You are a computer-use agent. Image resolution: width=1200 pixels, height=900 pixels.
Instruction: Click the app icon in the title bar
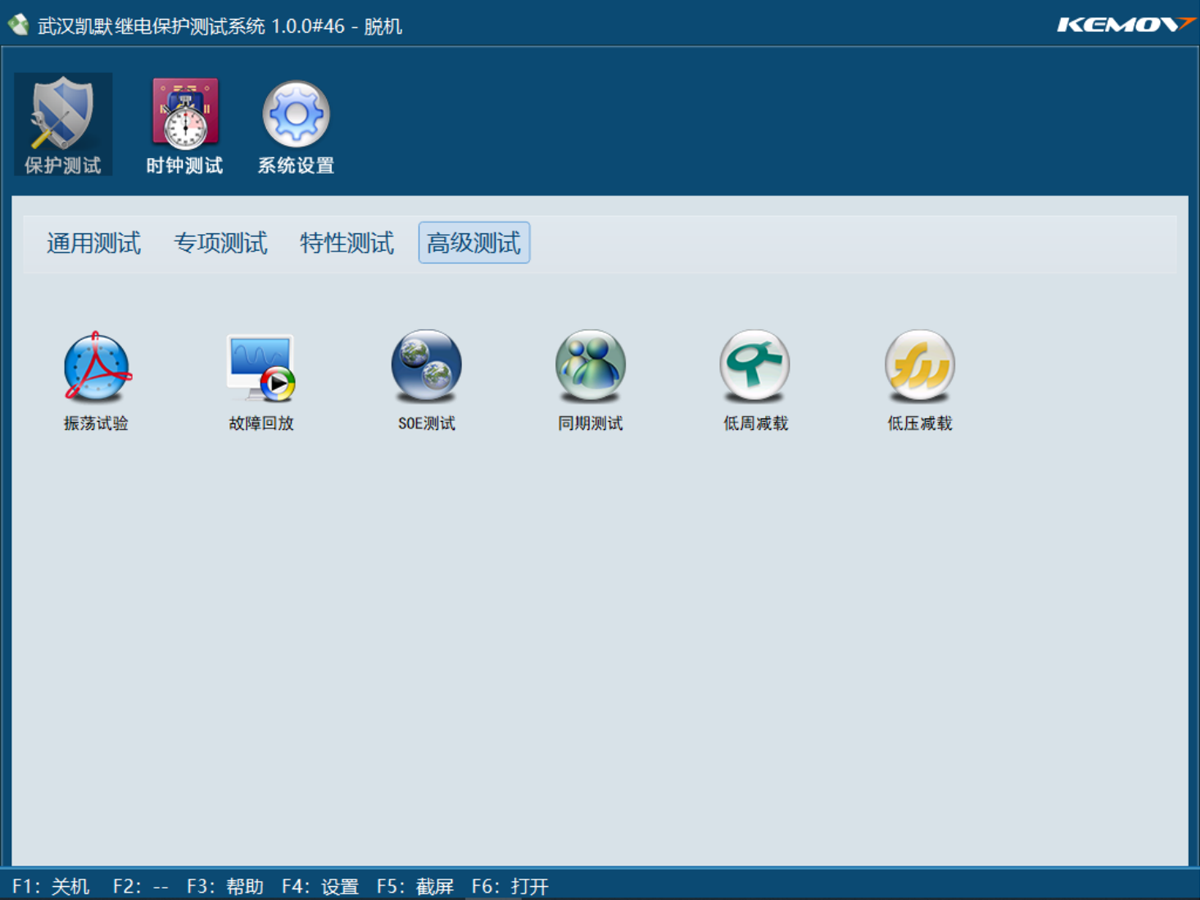(x=18, y=24)
